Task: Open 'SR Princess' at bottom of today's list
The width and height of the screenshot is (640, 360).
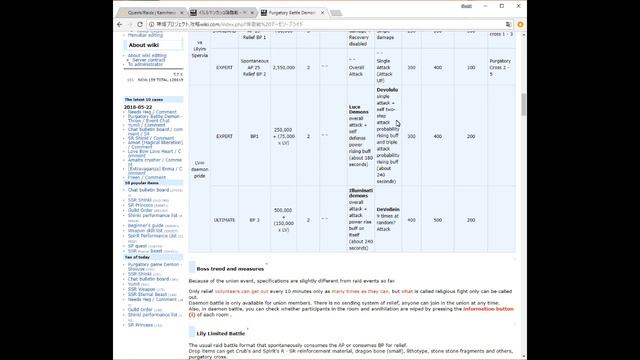Action: pos(140,325)
